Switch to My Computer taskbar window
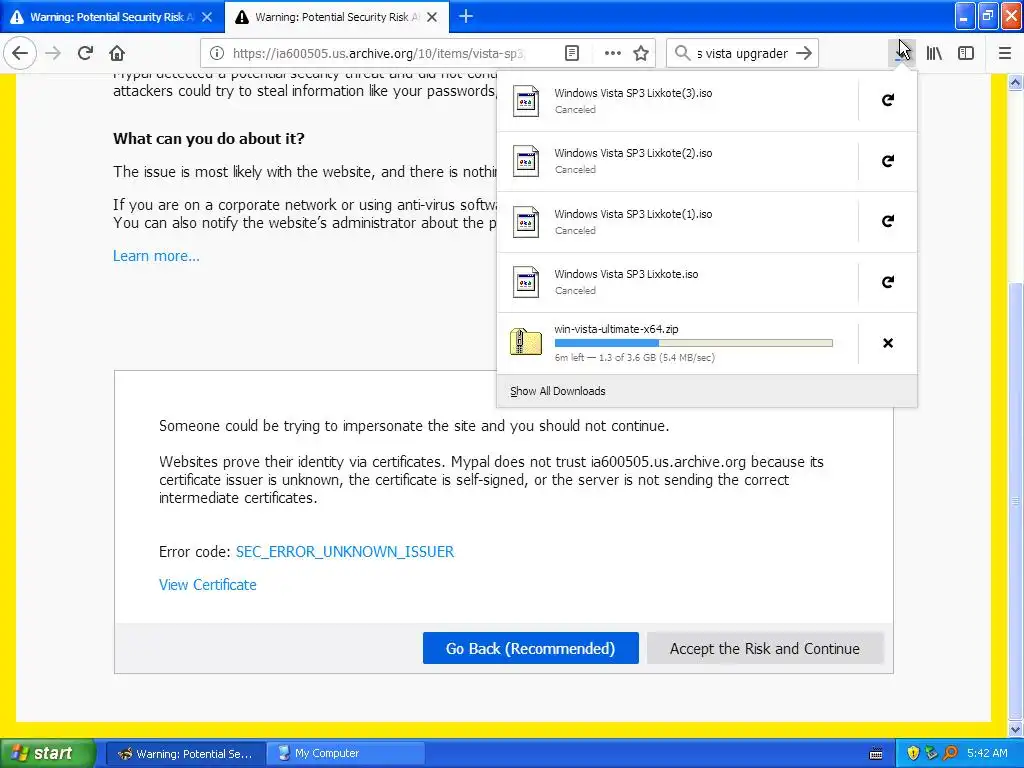 point(345,754)
